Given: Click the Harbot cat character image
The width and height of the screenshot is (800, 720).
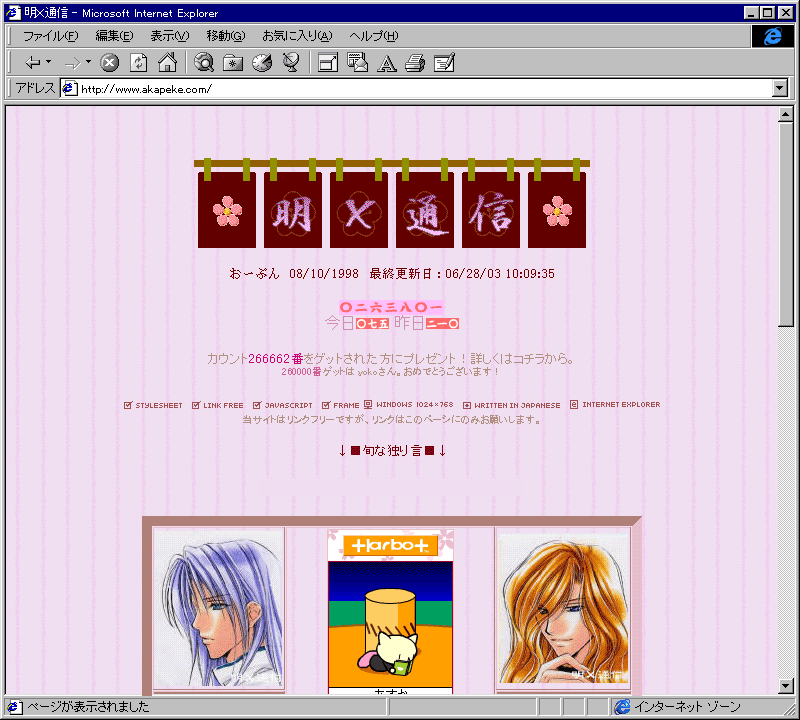Looking at the screenshot, I should pos(391,625).
